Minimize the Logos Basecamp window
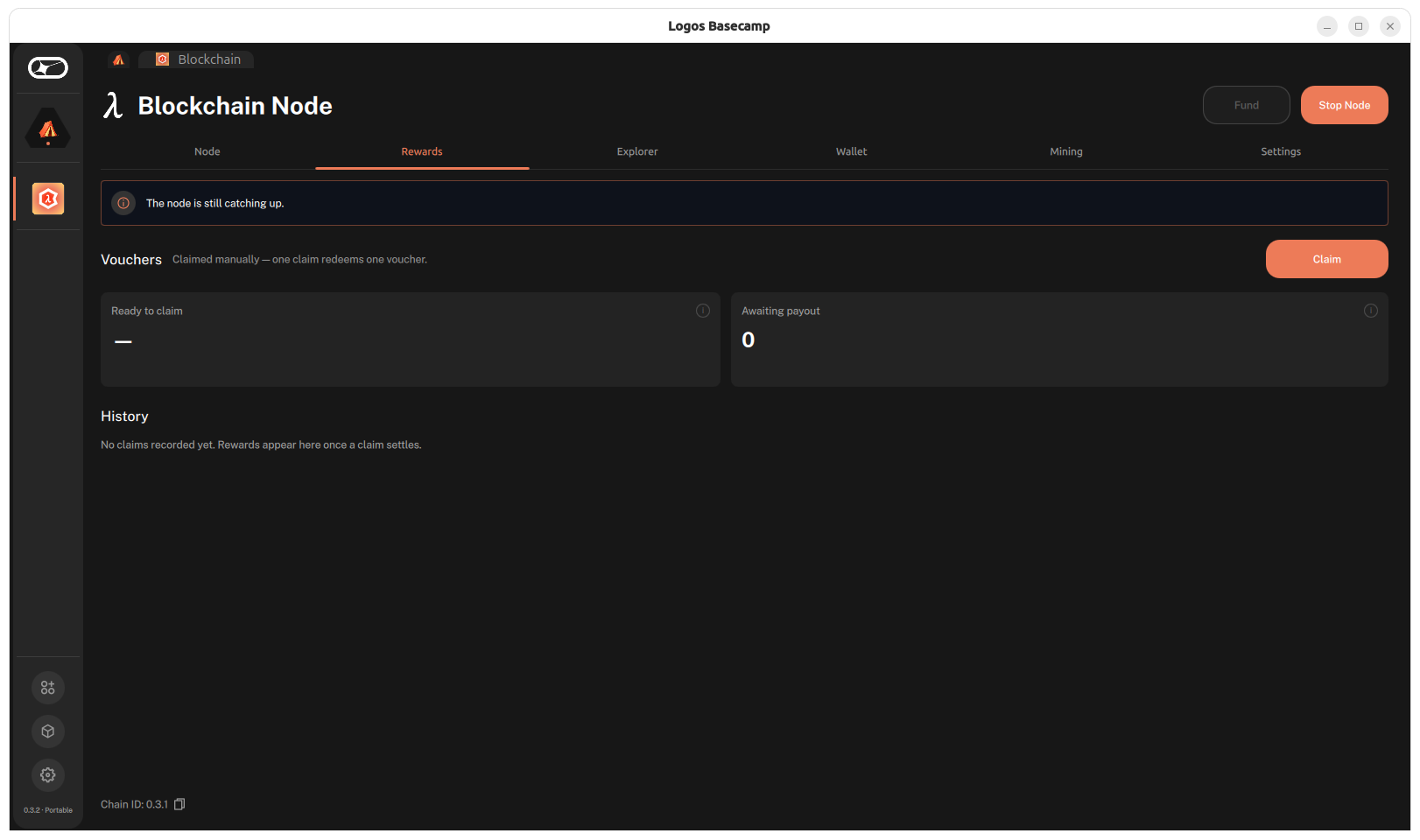The image size is (1420, 840). pyautogui.click(x=1327, y=26)
